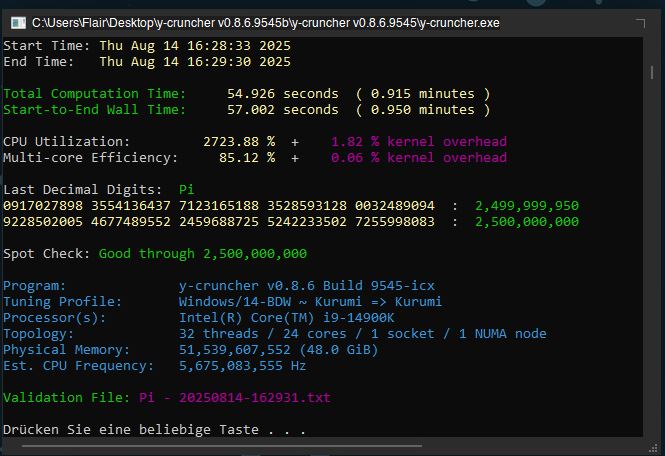Click the horizontal scrollbar at the bottom
This screenshot has width=665, height=456.
tap(222, 445)
